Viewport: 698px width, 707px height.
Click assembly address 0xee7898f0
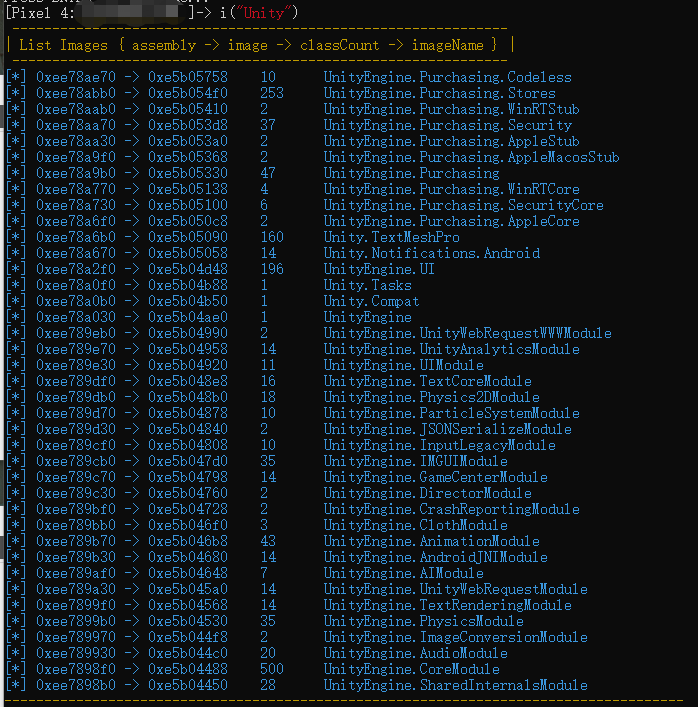click(76, 669)
